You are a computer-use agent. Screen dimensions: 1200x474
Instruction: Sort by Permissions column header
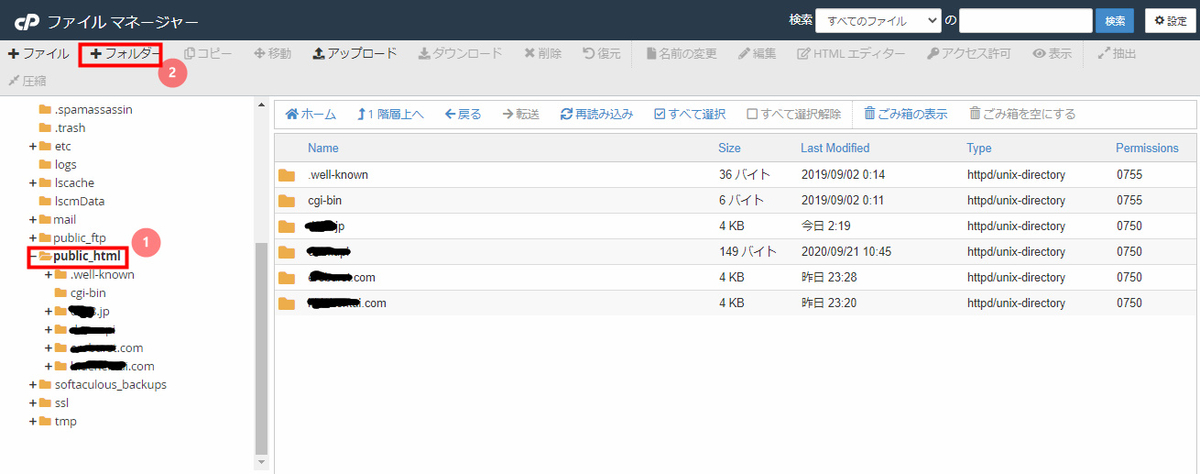[1147, 148]
